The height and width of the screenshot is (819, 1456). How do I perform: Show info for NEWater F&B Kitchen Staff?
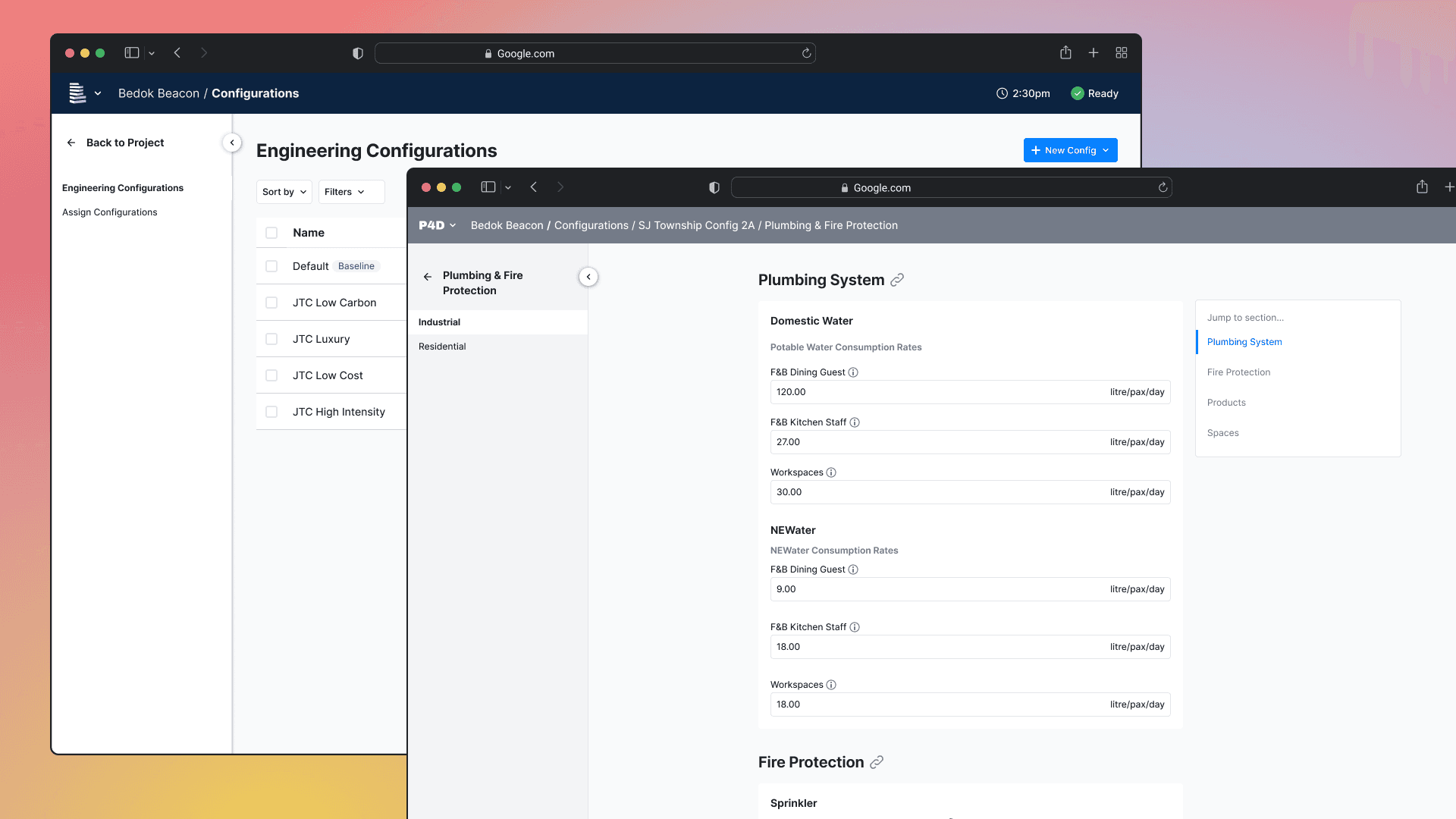click(x=855, y=627)
